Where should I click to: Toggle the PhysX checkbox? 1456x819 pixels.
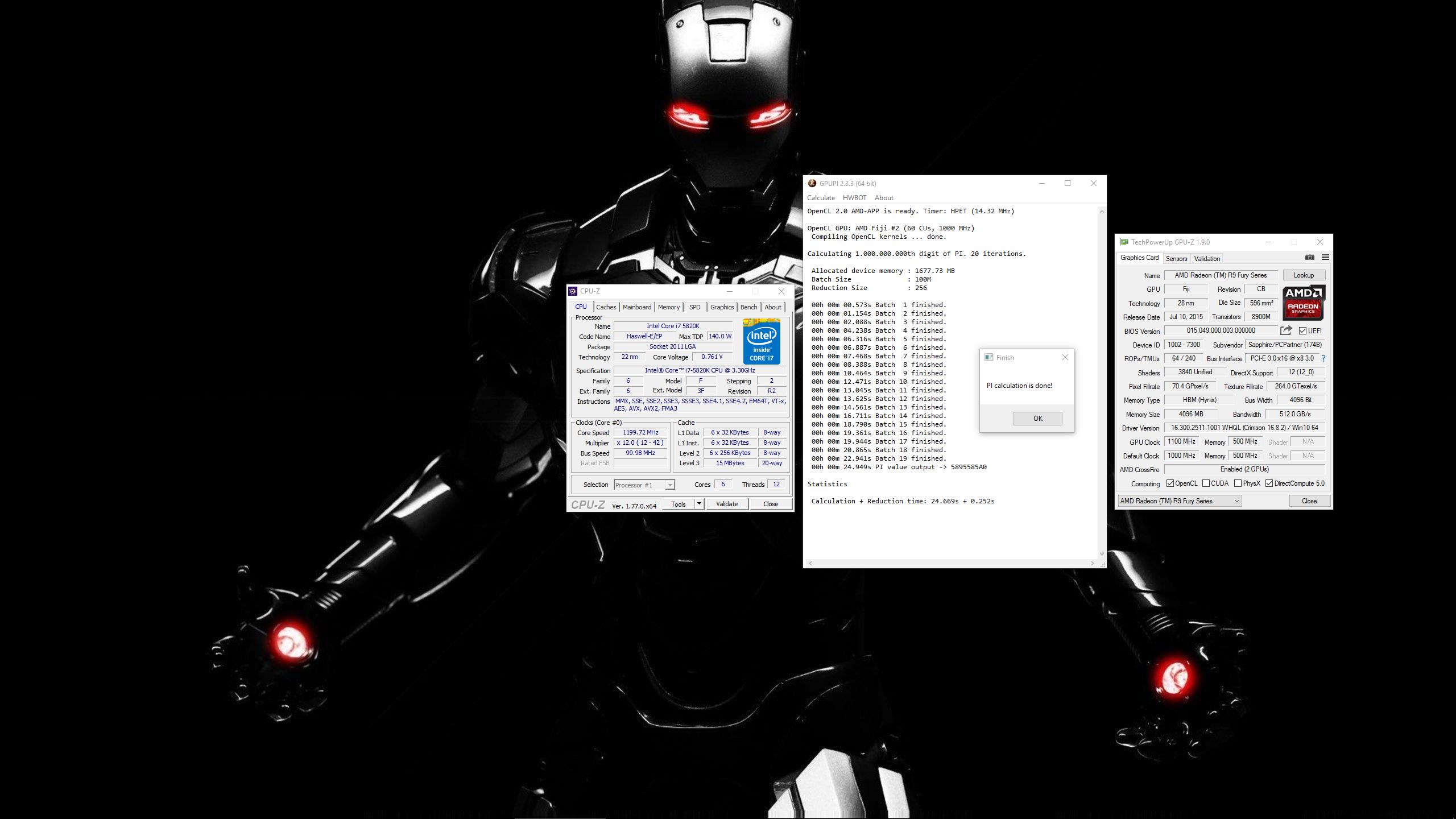1238,483
